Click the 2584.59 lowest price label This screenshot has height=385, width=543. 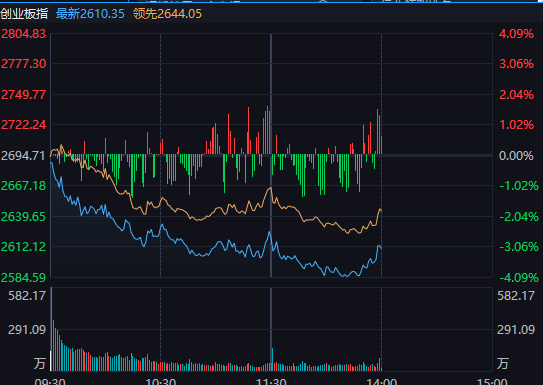24,277
